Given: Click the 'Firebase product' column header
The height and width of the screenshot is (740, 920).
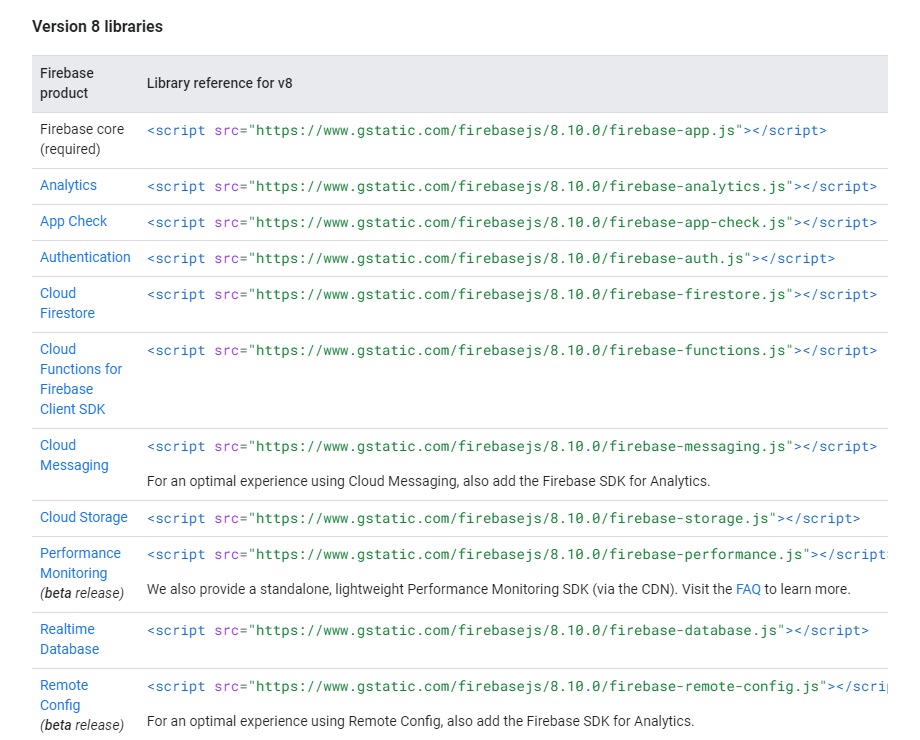Looking at the screenshot, I should click(66, 83).
